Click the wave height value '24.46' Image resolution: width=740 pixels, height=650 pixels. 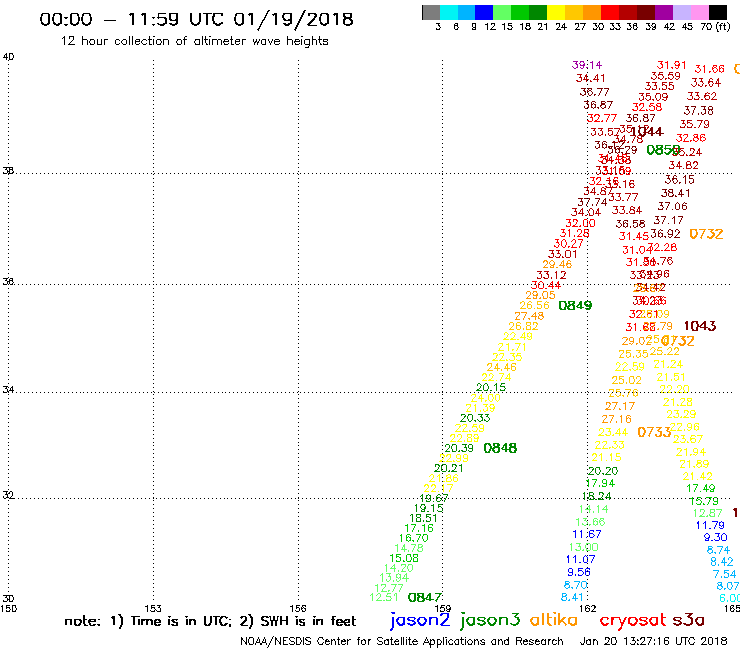[x=501, y=367]
